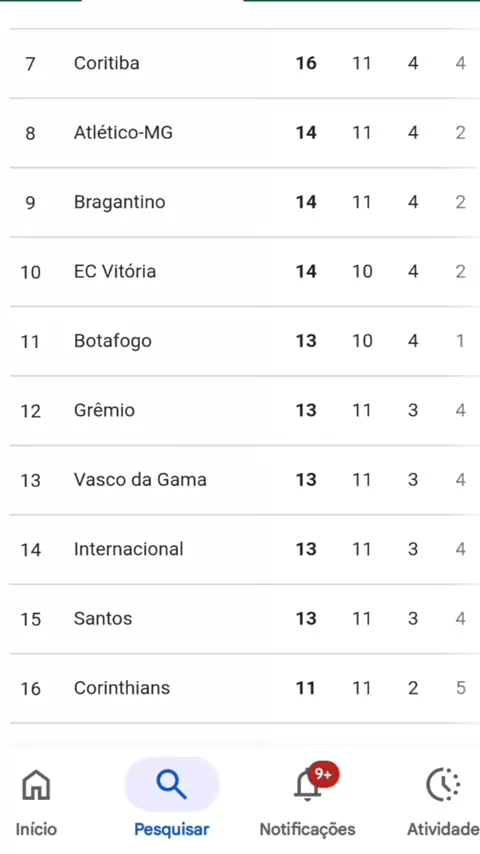Viewport: 480px width, 854px height.
Task: Tap the Pesquisar magnifier icon
Action: point(172,784)
